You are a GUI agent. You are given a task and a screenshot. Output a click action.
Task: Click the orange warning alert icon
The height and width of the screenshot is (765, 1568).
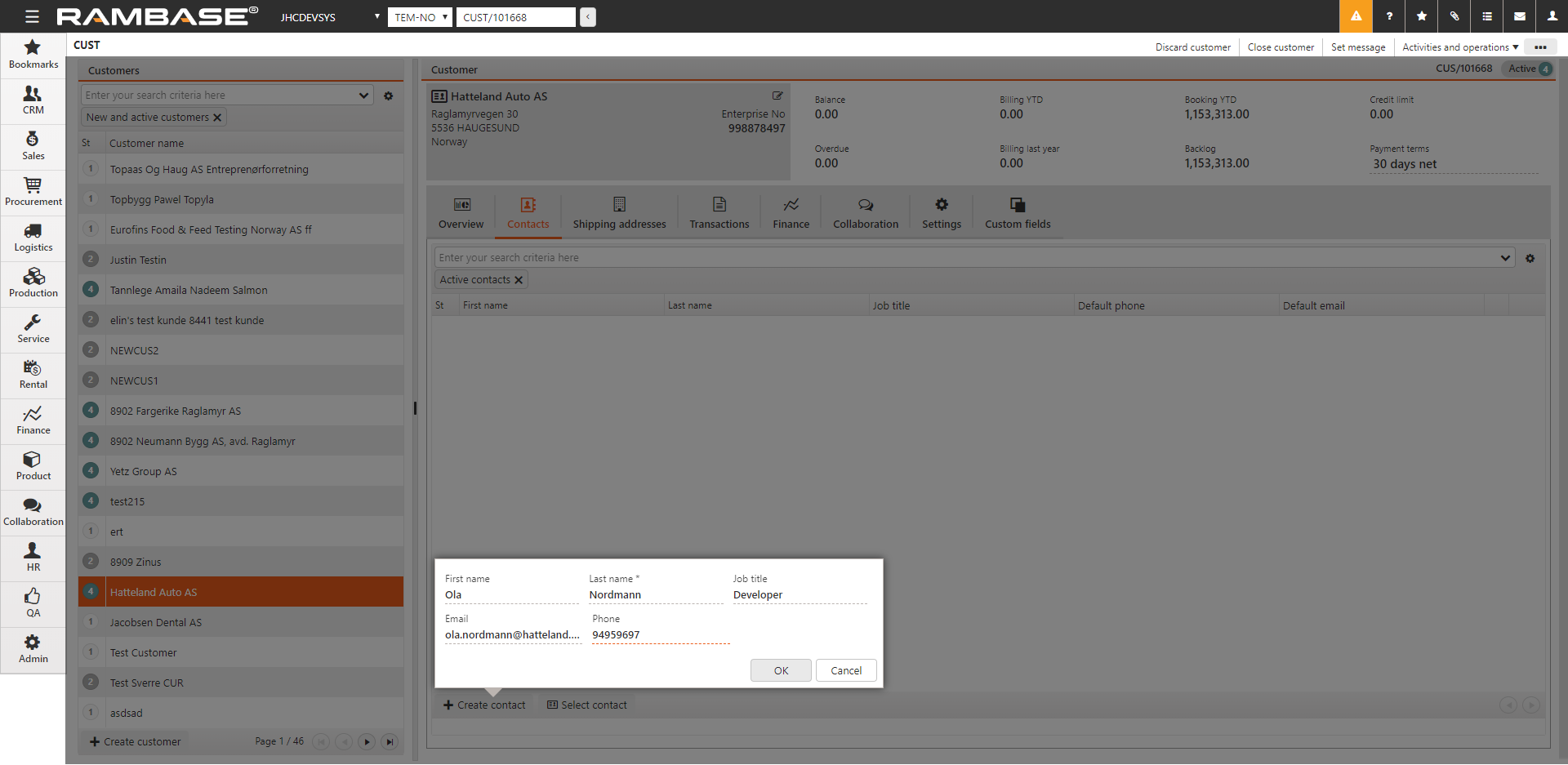click(x=1356, y=16)
